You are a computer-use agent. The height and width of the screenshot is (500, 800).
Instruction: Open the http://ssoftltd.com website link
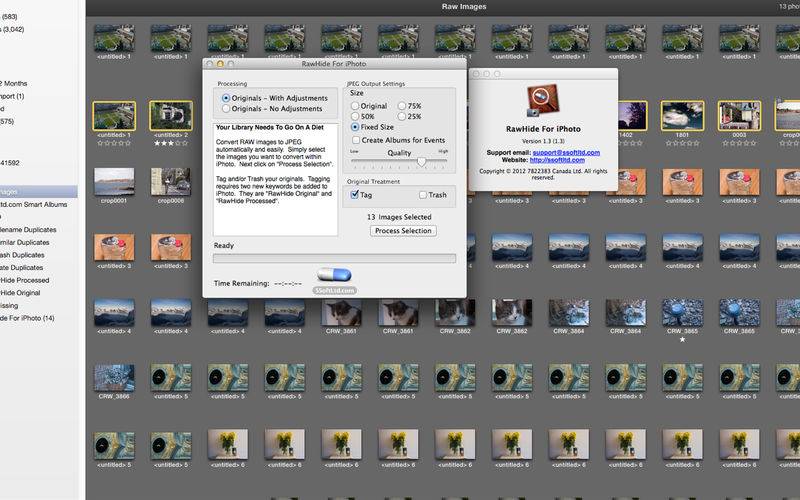557,160
